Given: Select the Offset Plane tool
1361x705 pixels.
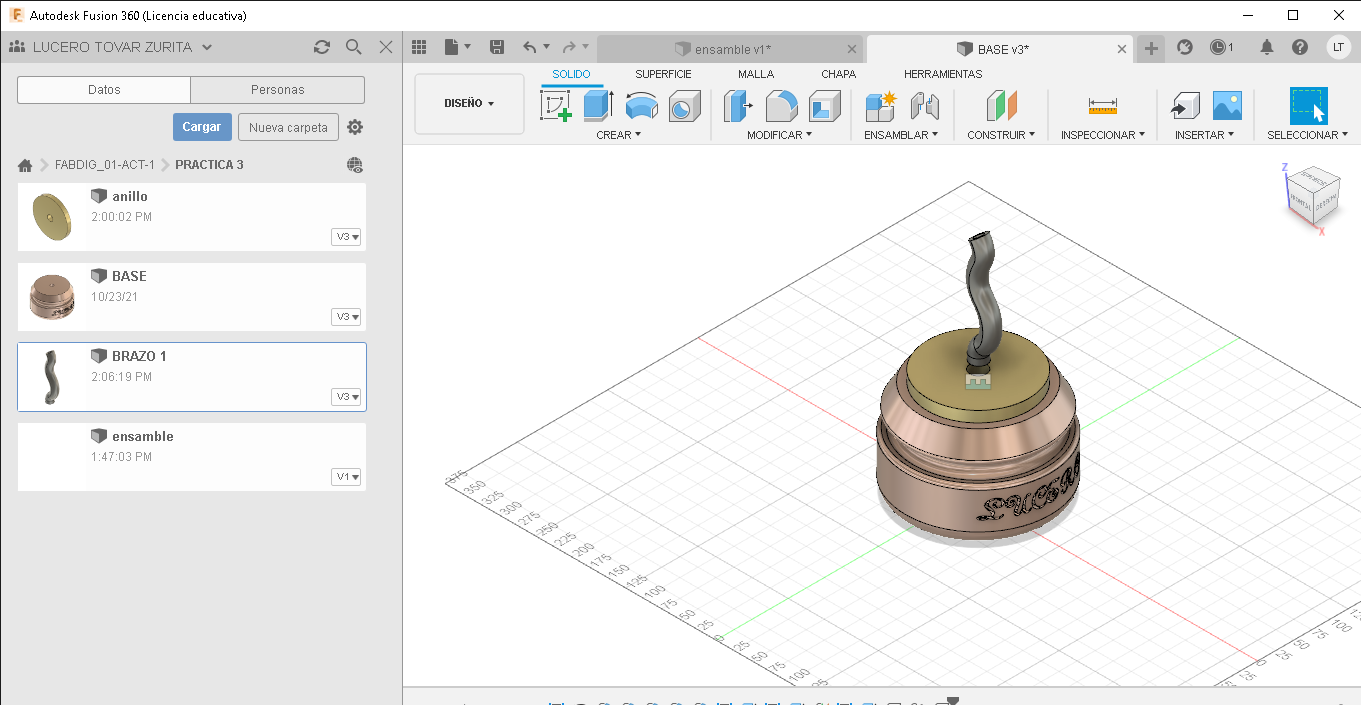Looking at the screenshot, I should tap(1001, 105).
